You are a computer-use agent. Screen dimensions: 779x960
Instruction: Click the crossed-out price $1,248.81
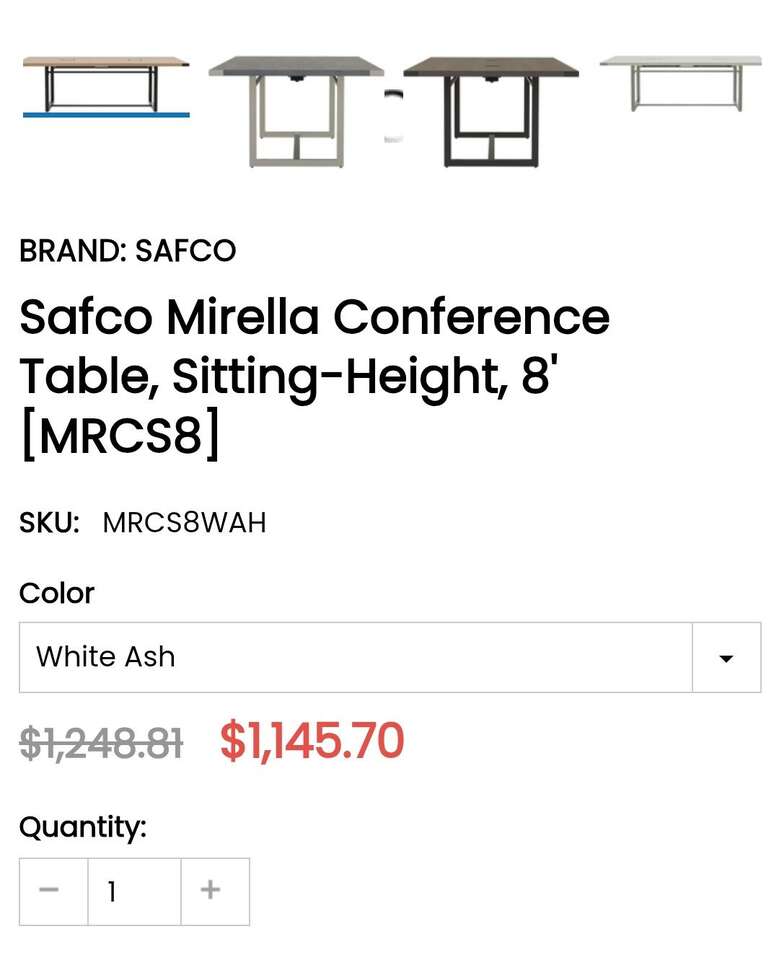coord(101,743)
